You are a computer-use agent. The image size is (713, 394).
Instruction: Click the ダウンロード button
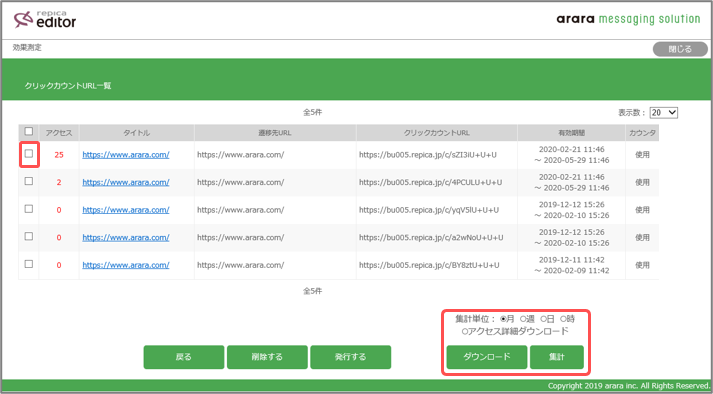(487, 357)
